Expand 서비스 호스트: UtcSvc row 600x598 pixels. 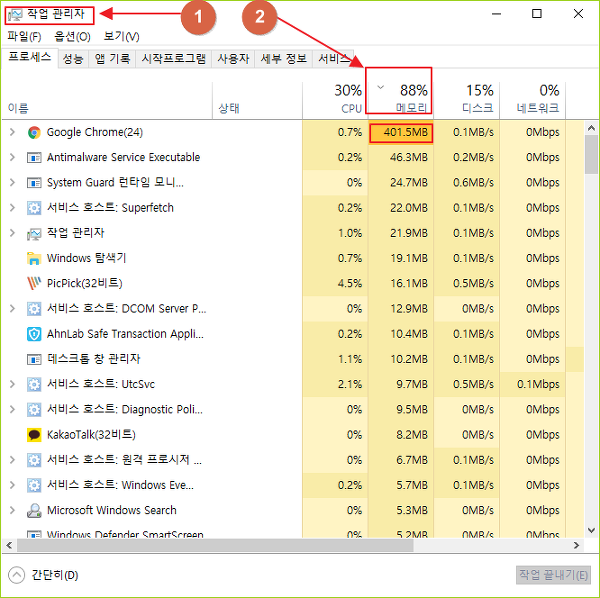coord(12,384)
